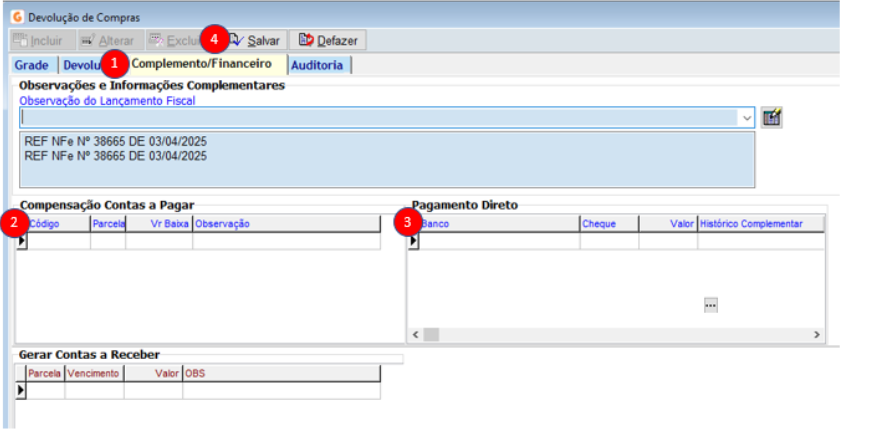Viewport: 877px width, 430px height.
Task: Click the Parcela header in Gerar Contas a Receber
Action: [45, 374]
